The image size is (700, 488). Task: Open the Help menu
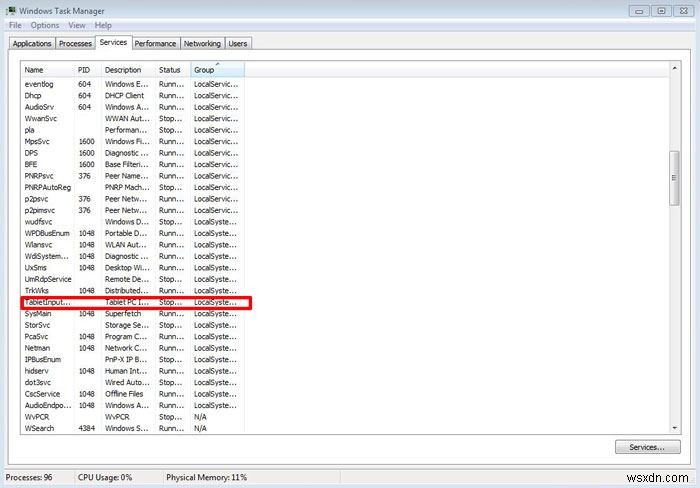point(103,25)
